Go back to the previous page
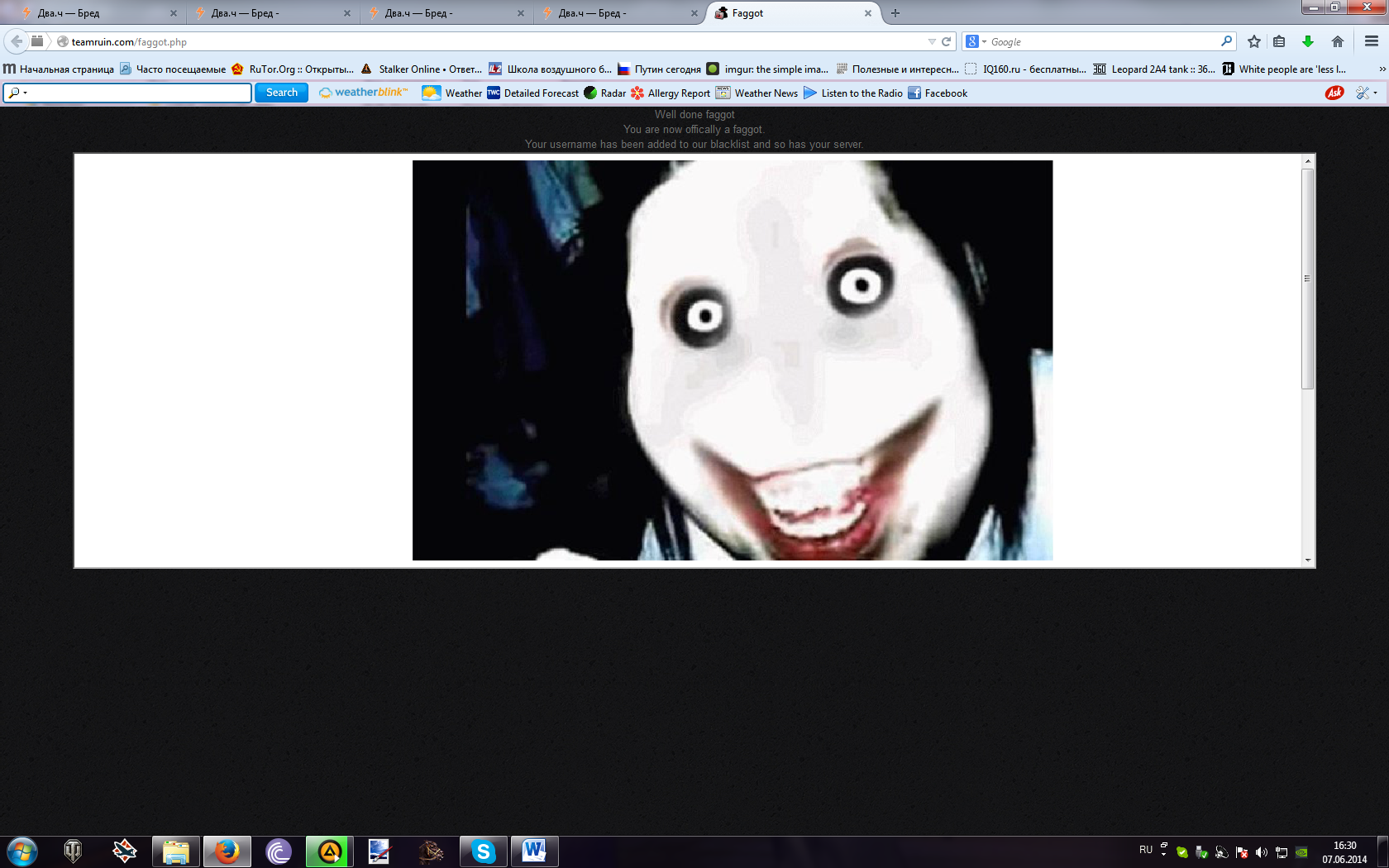 point(17,41)
